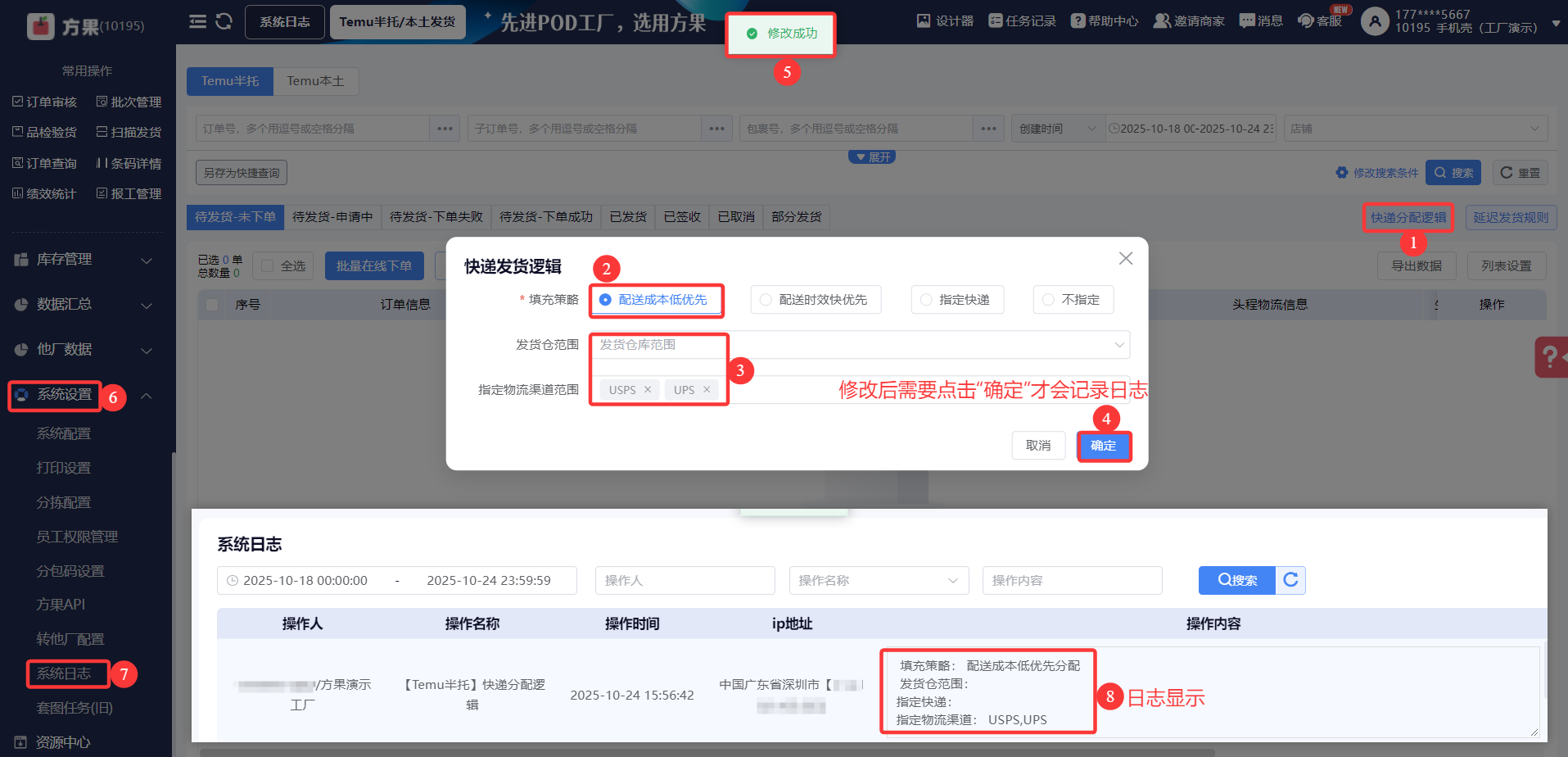Click 修改搜索条件 link
The width and height of the screenshot is (1568, 757).
(1377, 173)
